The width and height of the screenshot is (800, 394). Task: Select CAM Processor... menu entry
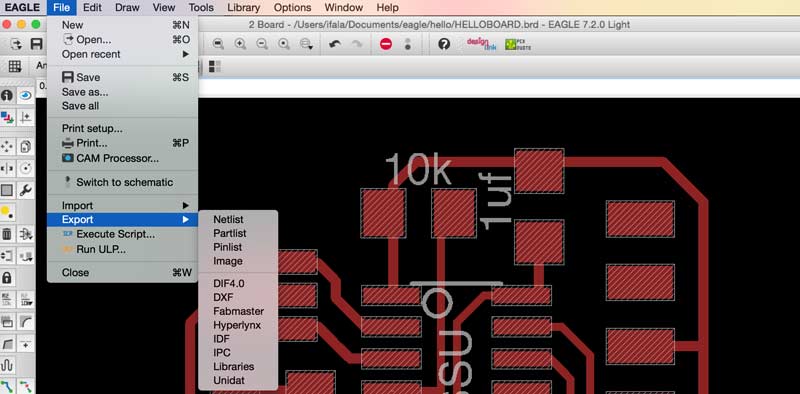coord(117,159)
